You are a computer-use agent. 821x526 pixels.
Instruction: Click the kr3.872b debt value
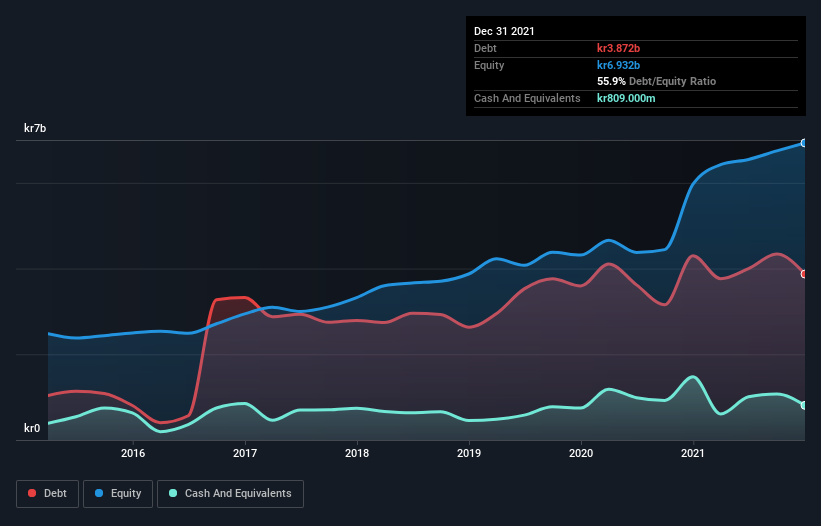[618, 48]
